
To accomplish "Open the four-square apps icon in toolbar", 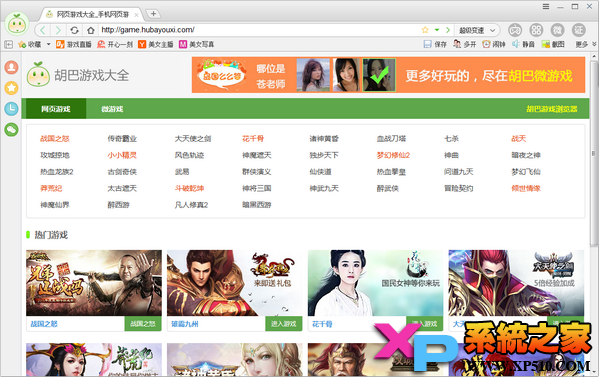I will (536, 30).
